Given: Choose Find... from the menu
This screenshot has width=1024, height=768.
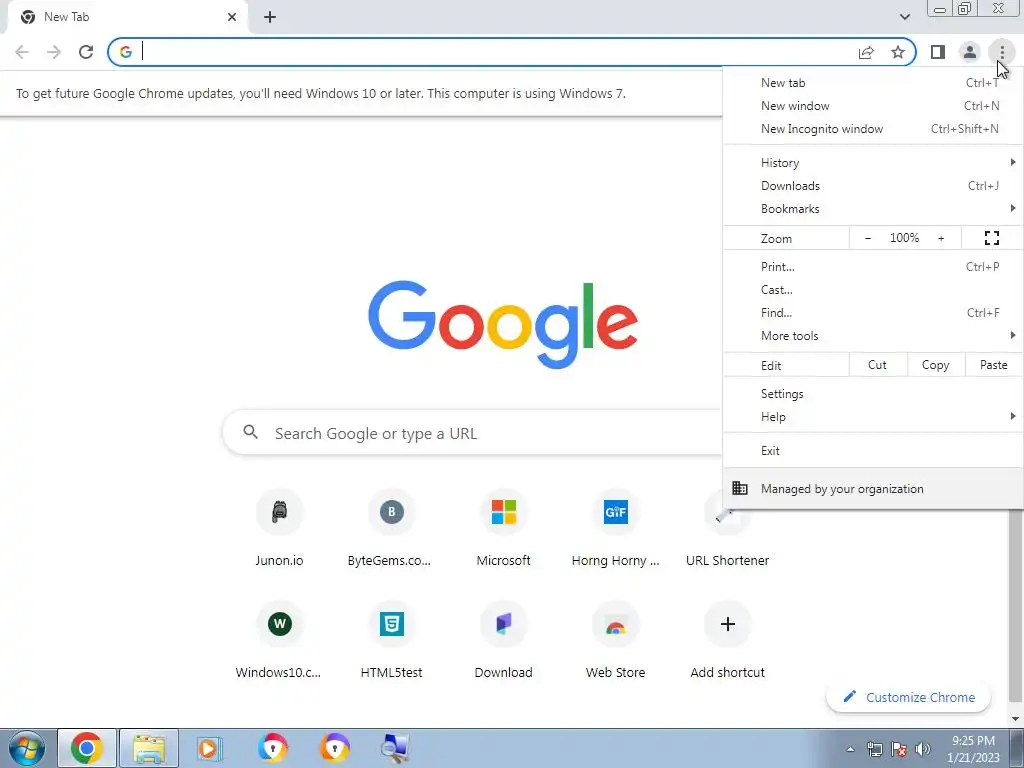Looking at the screenshot, I should point(873,313).
